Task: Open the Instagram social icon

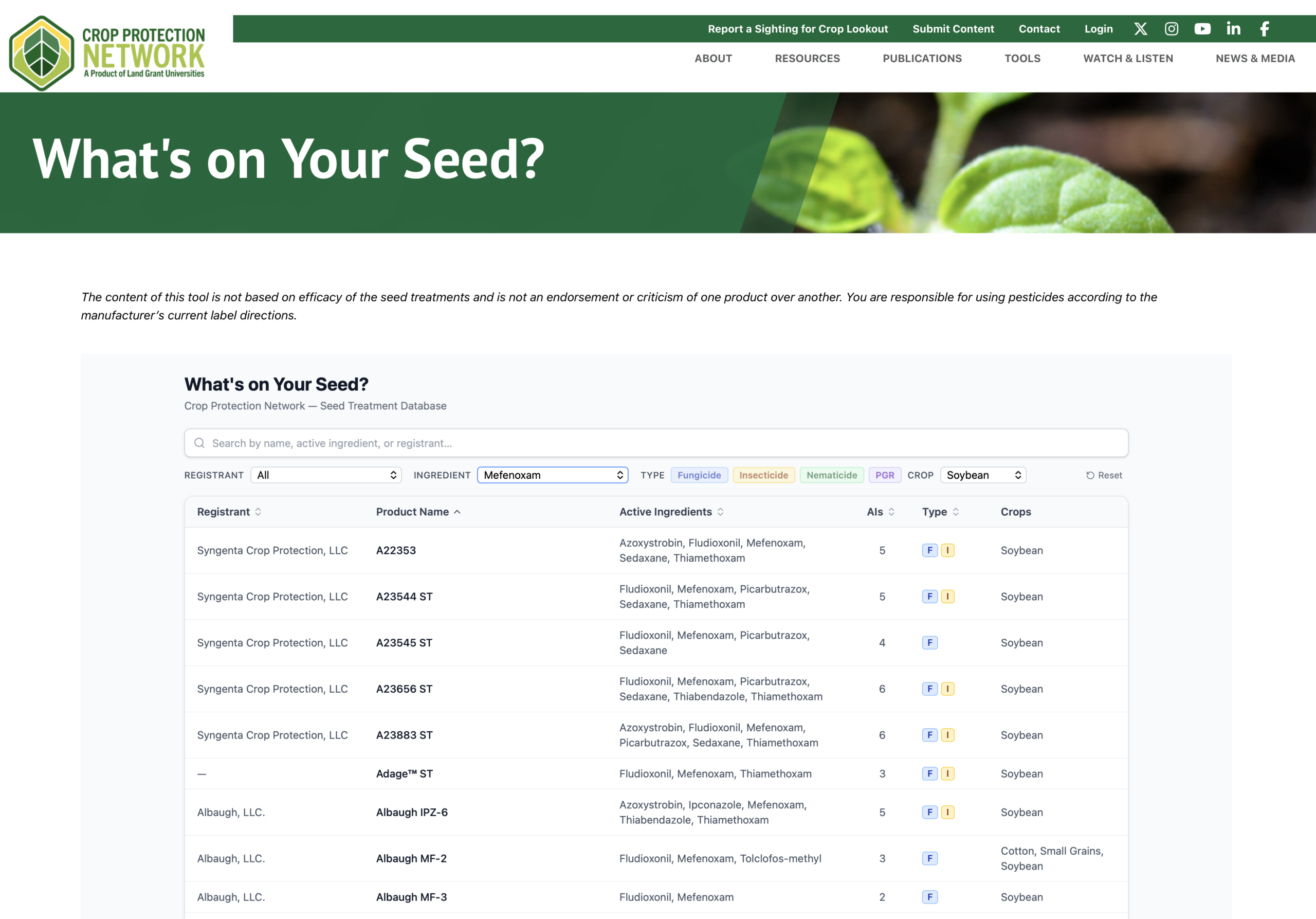Action: (x=1171, y=29)
